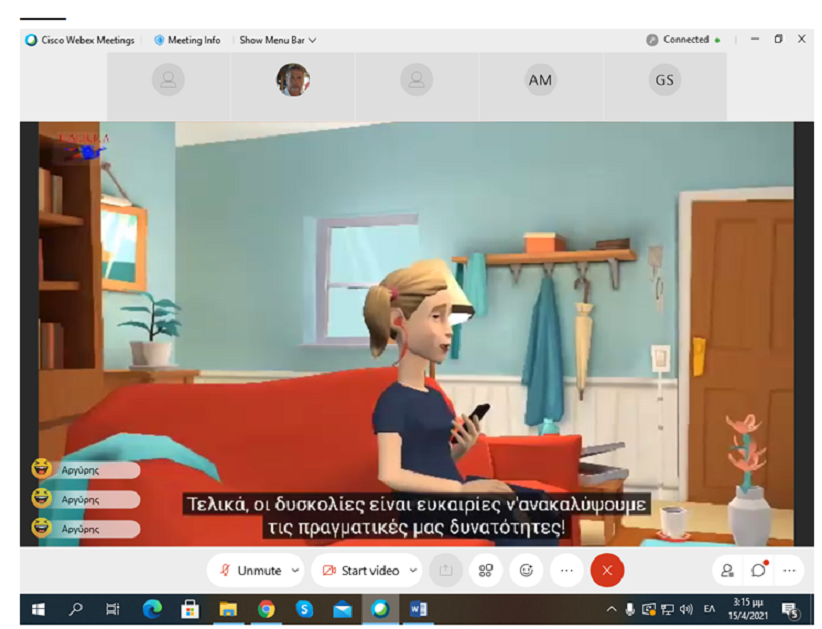The height and width of the screenshot is (629, 822).
Task: Open Skype from the taskbar
Action: click(x=304, y=609)
